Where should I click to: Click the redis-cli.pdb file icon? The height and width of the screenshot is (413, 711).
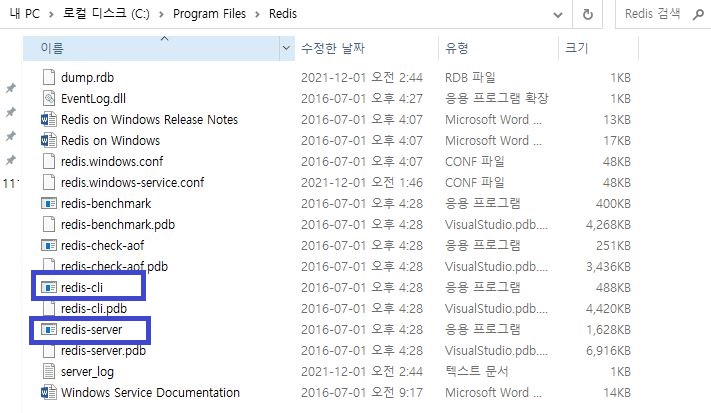pyautogui.click(x=49, y=308)
